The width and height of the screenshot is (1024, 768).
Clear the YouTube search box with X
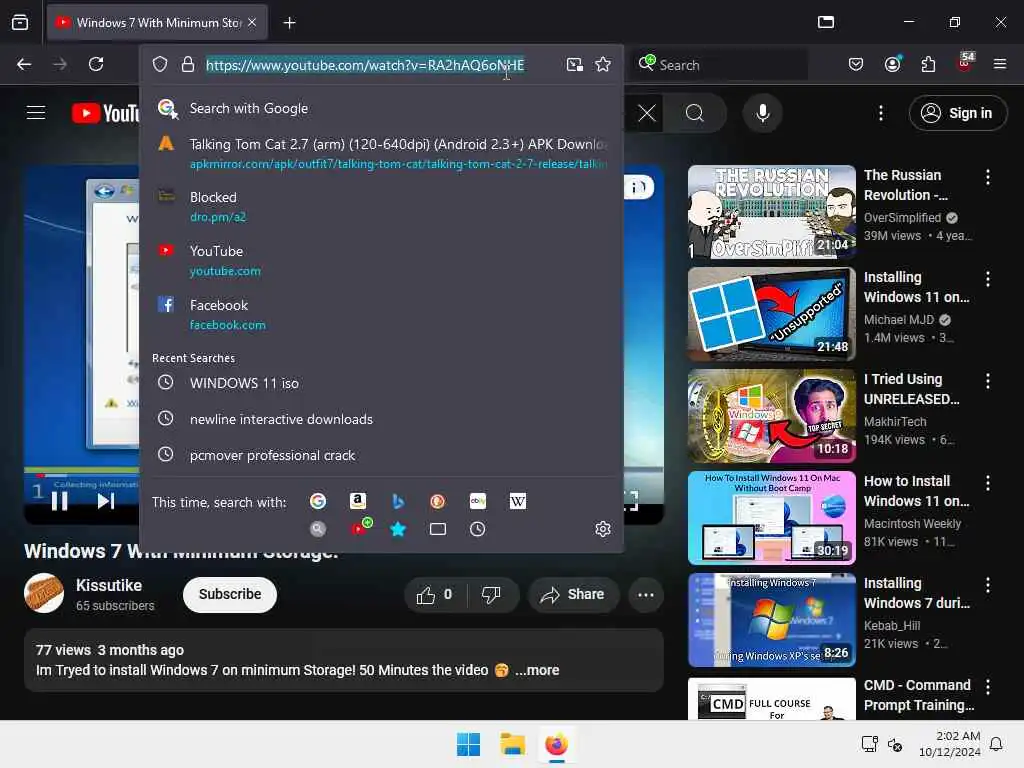[647, 113]
